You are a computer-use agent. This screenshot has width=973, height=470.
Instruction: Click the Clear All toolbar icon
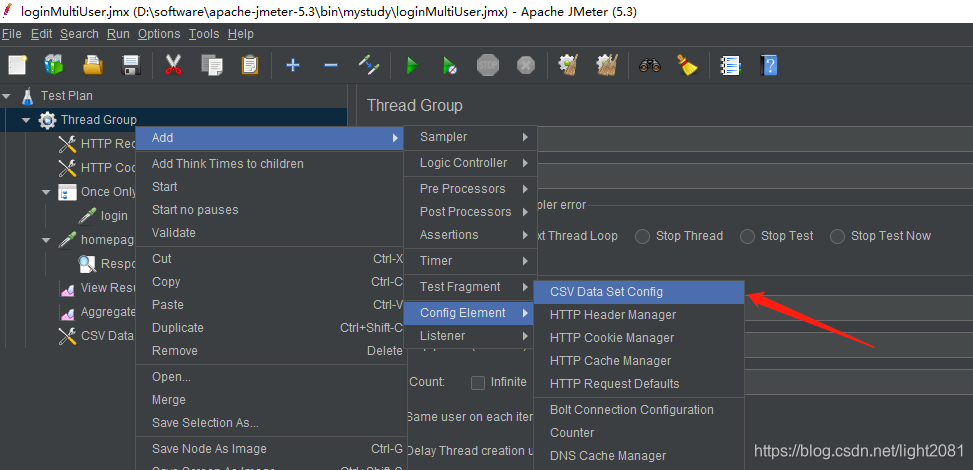[607, 65]
